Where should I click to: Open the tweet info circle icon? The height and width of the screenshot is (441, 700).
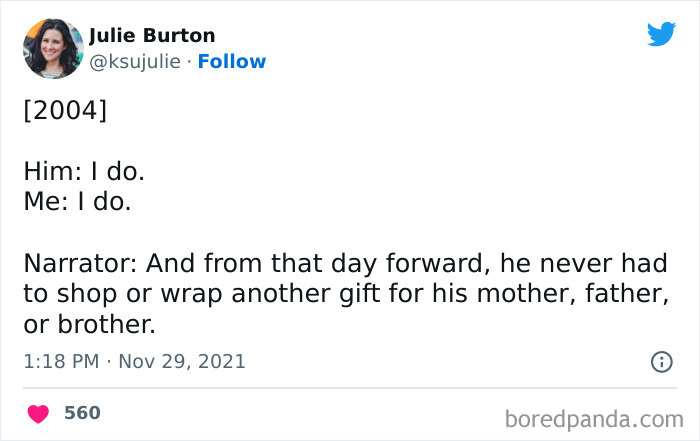point(661,362)
